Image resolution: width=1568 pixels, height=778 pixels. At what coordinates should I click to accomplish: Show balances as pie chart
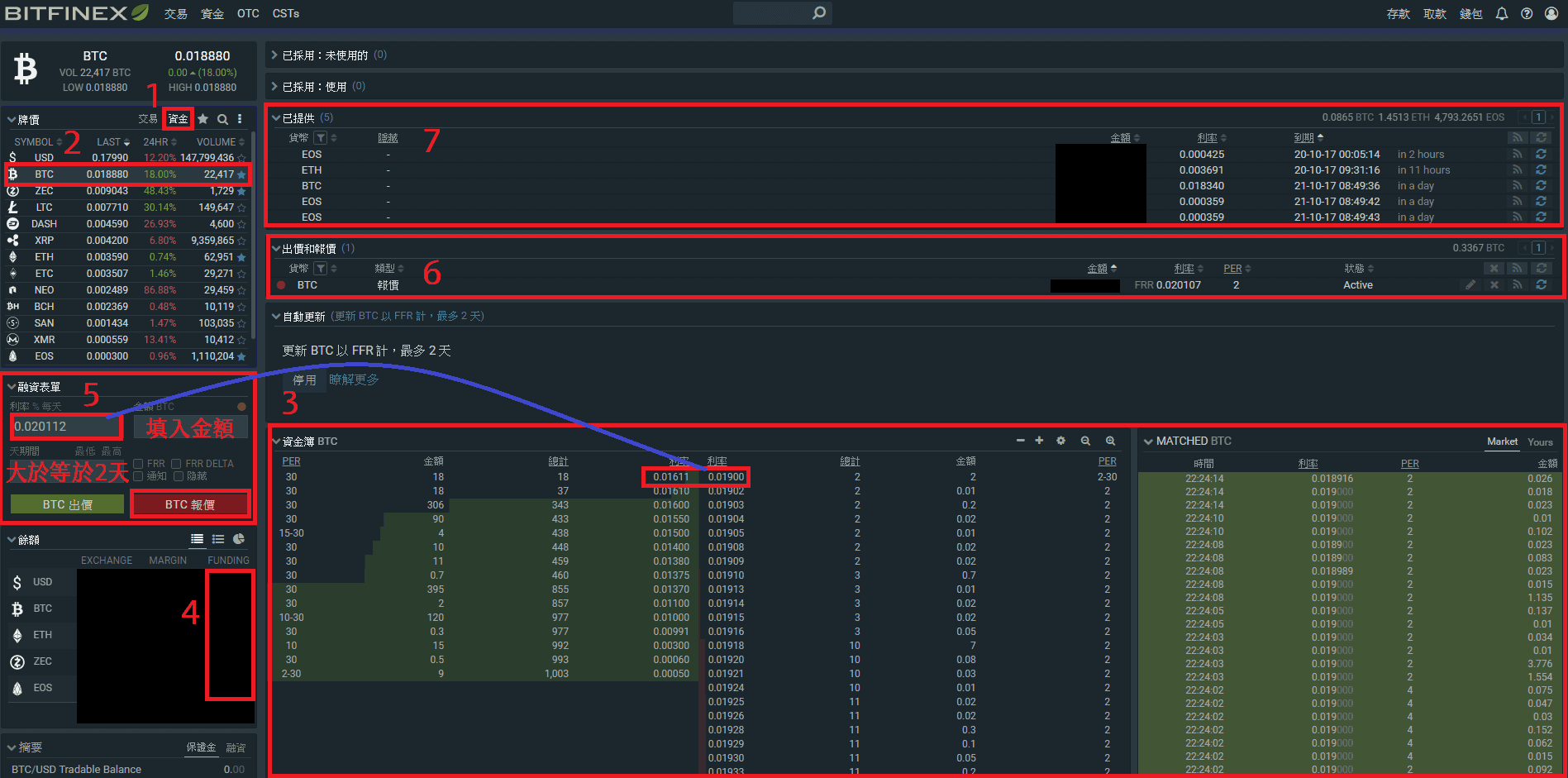(239, 539)
